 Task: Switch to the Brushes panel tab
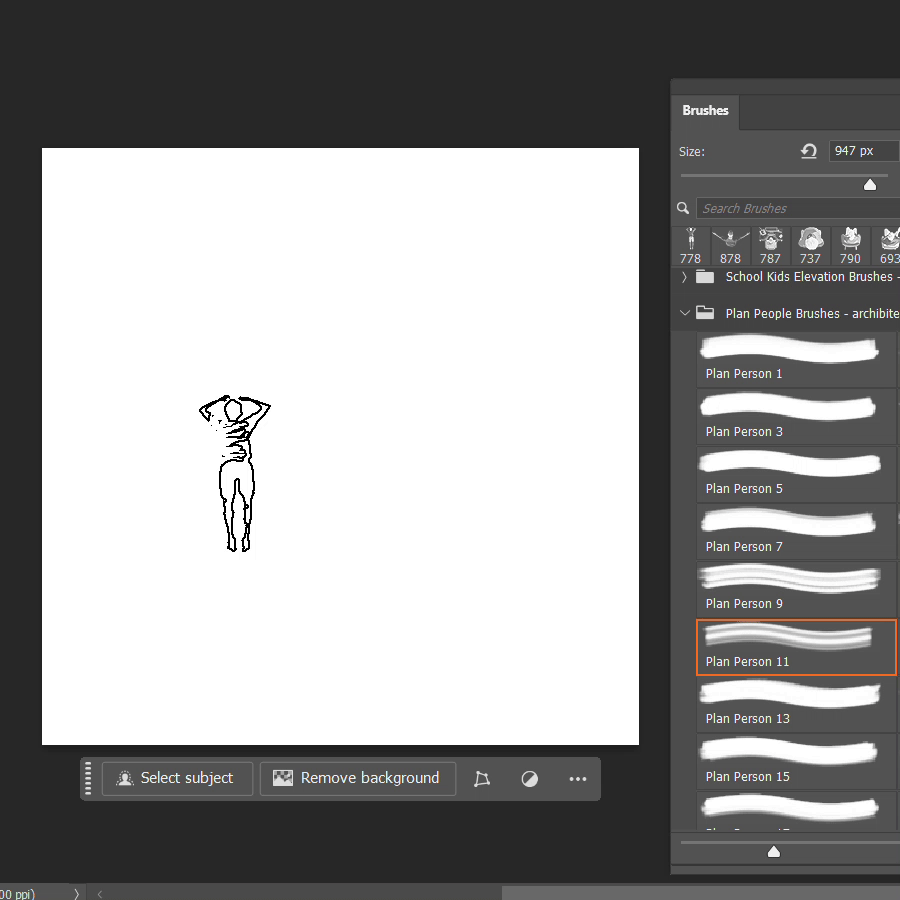pos(705,111)
